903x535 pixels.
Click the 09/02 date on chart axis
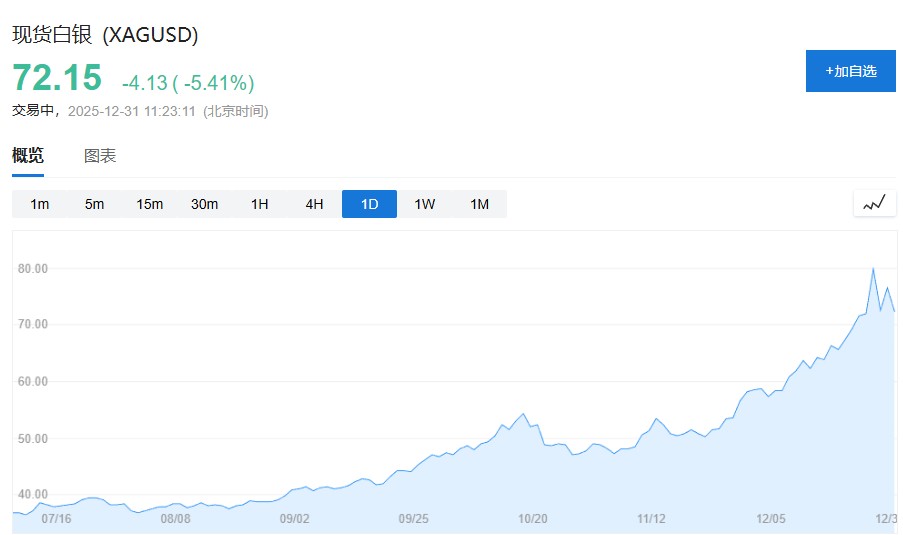(295, 518)
